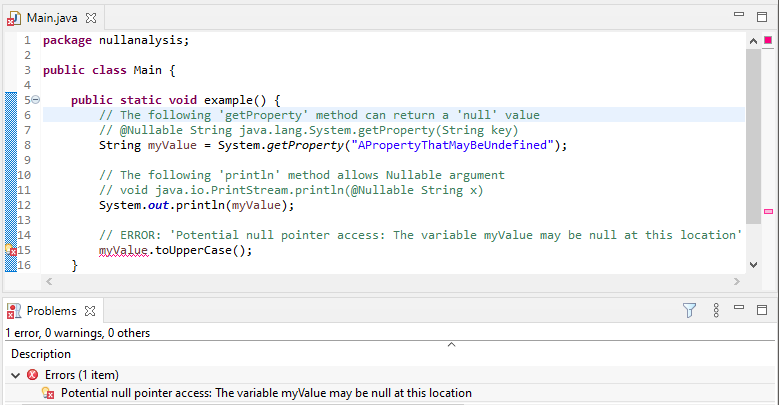Collapse the example() method folding marker
This screenshot has height=405, width=779.
36,100
